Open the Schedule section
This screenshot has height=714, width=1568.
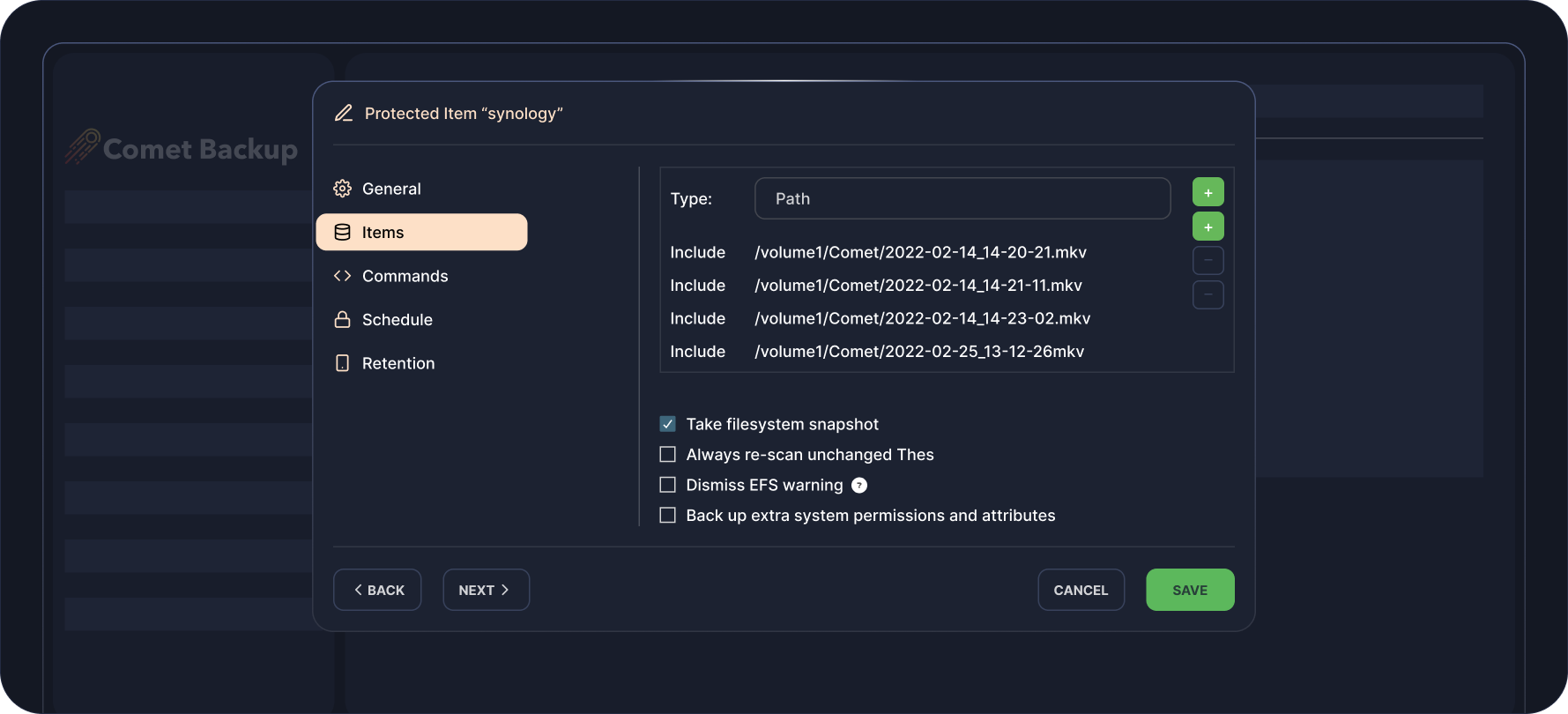click(x=397, y=320)
